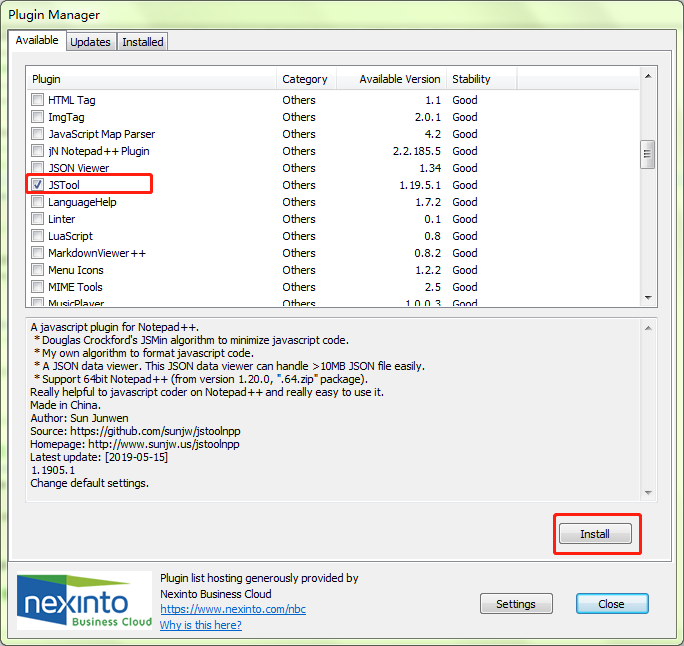Open plugin manager Settings
The image size is (684, 646).
(516, 604)
